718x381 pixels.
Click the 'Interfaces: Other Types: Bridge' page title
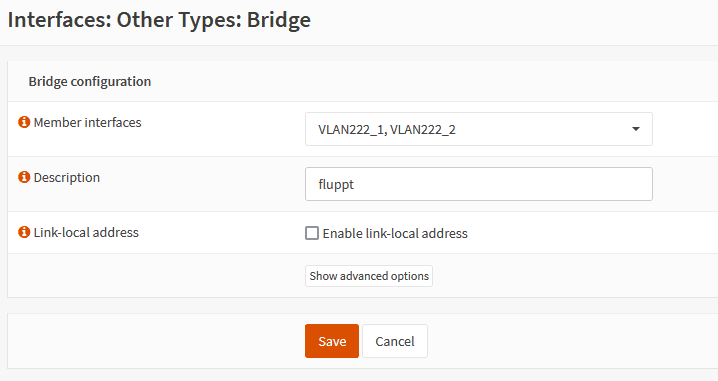click(x=159, y=20)
